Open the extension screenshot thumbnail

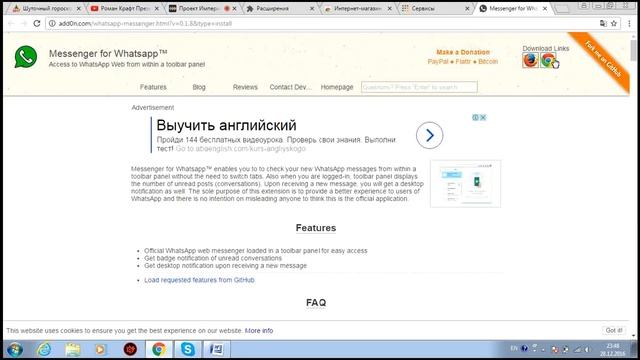click(465, 184)
